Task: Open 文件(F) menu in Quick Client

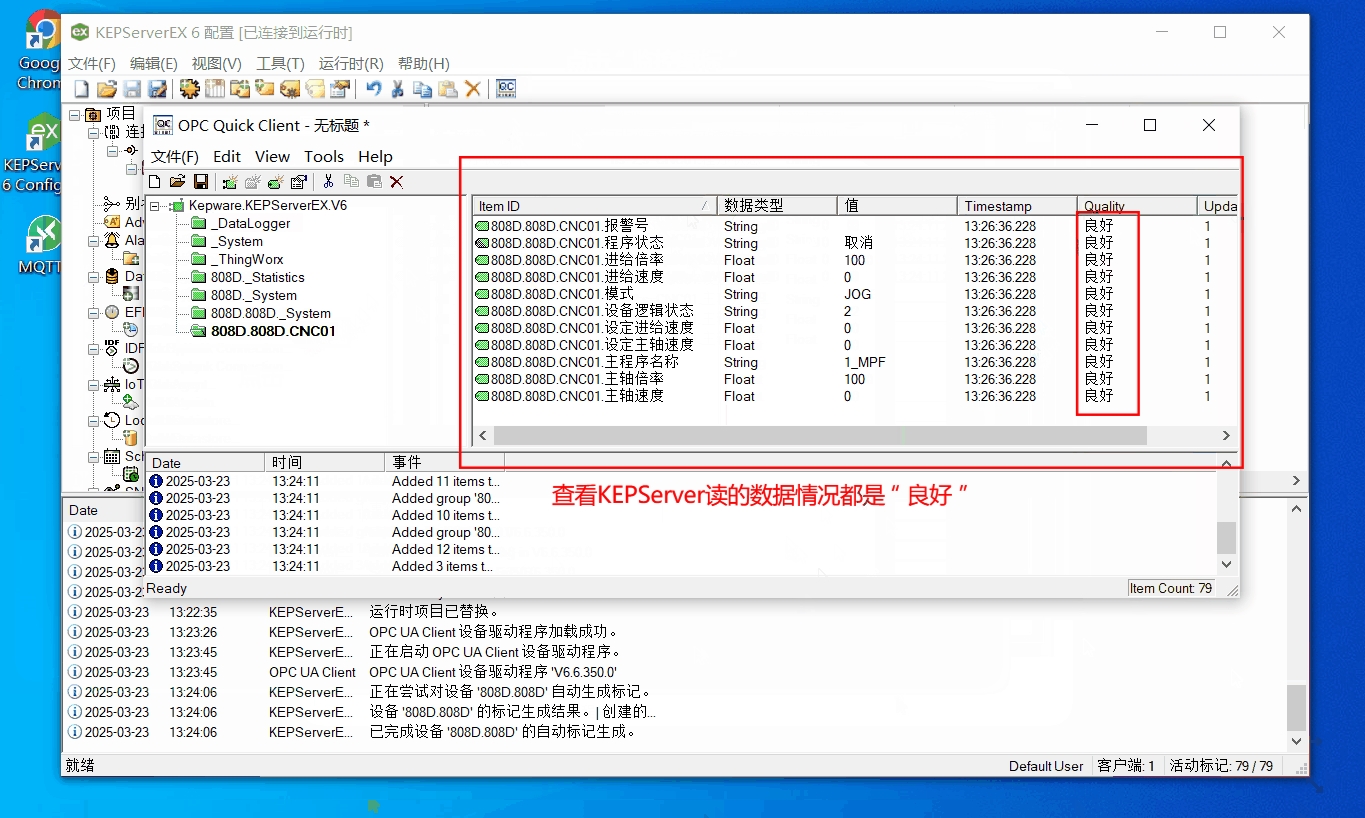Action: point(175,157)
